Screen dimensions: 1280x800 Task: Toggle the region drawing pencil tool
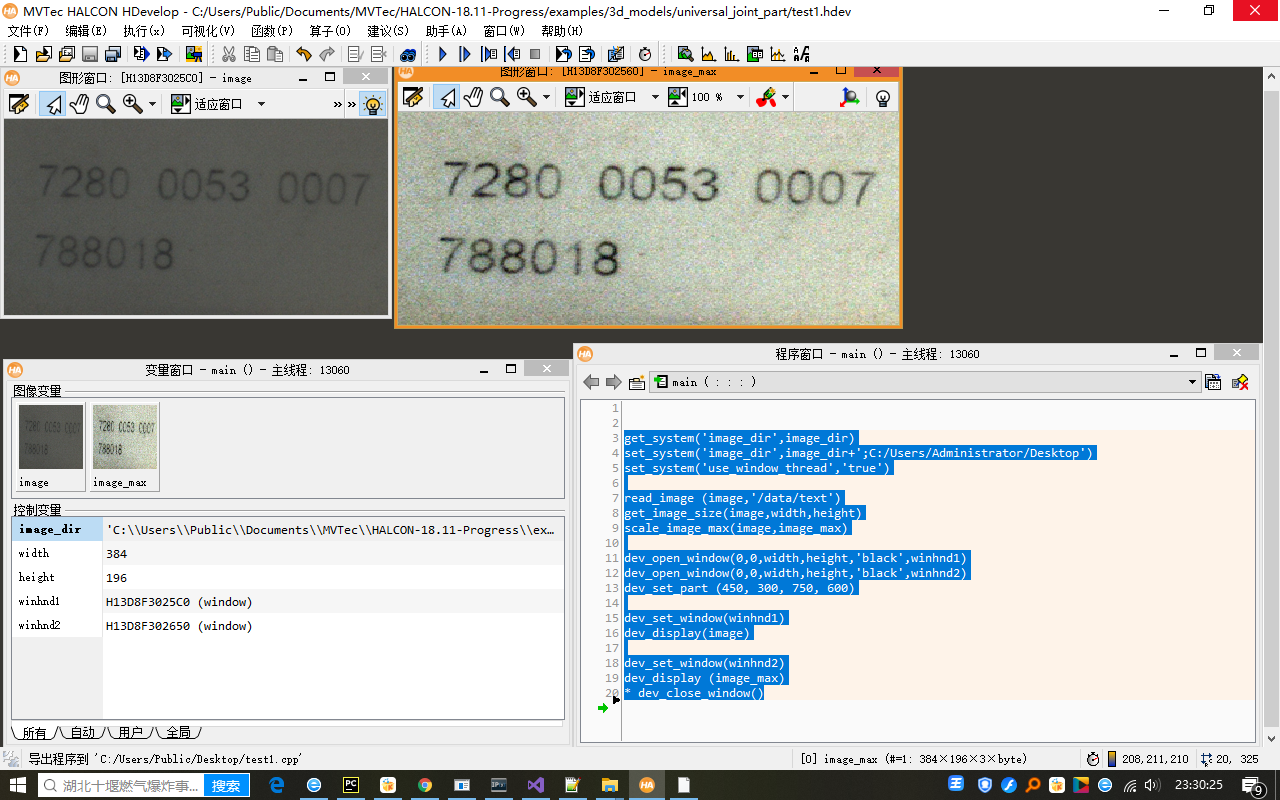tap(414, 97)
